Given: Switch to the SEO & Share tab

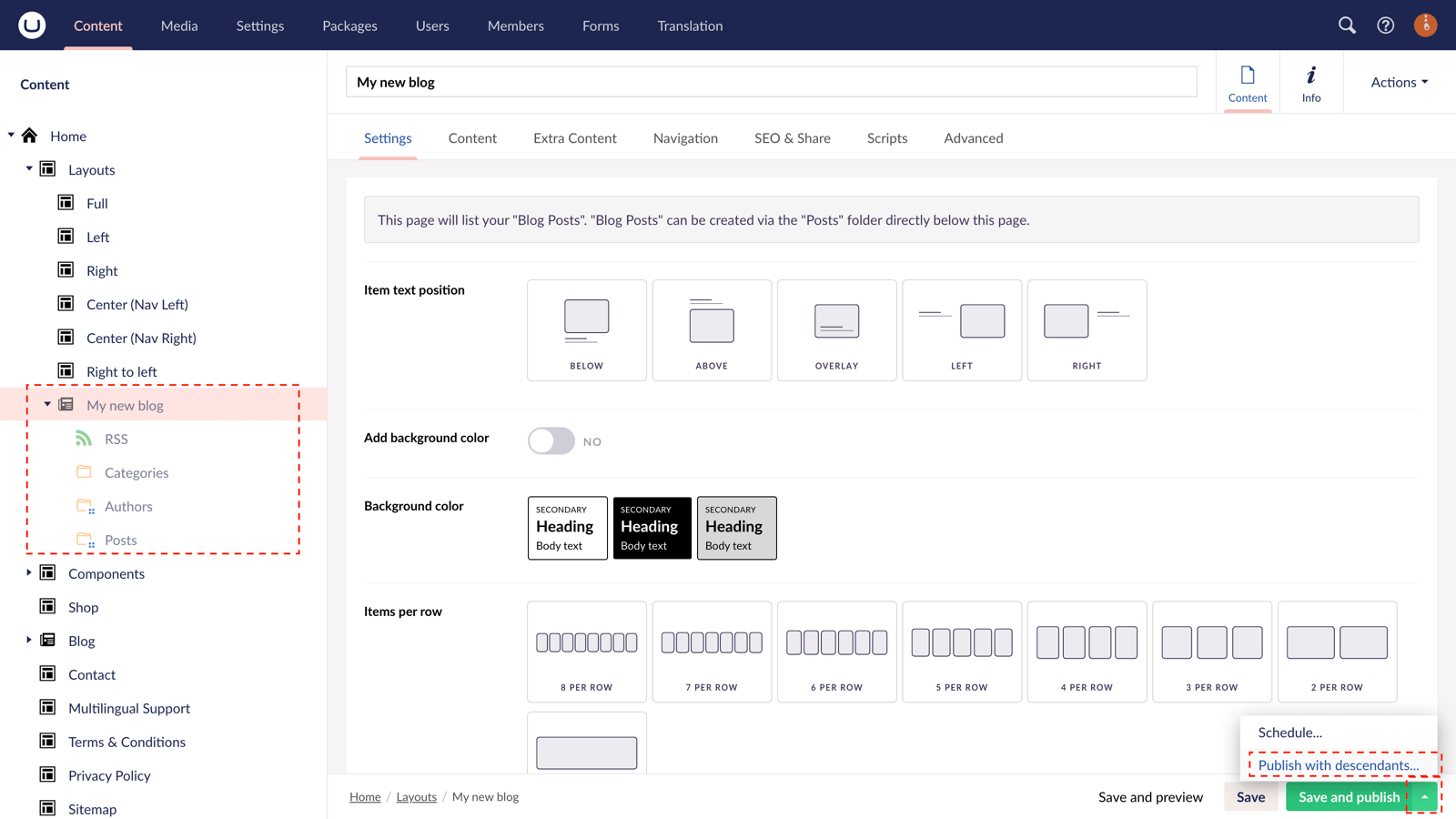Looking at the screenshot, I should (x=792, y=138).
